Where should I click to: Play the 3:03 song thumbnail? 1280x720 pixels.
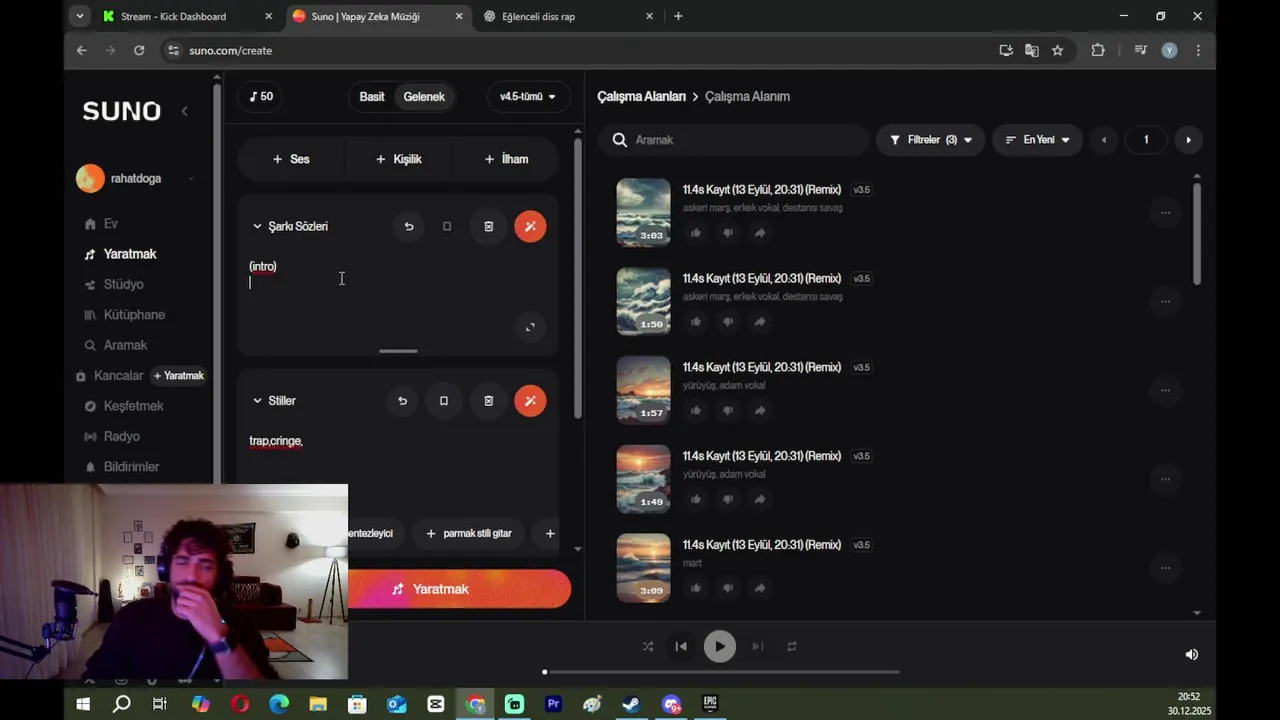point(643,212)
